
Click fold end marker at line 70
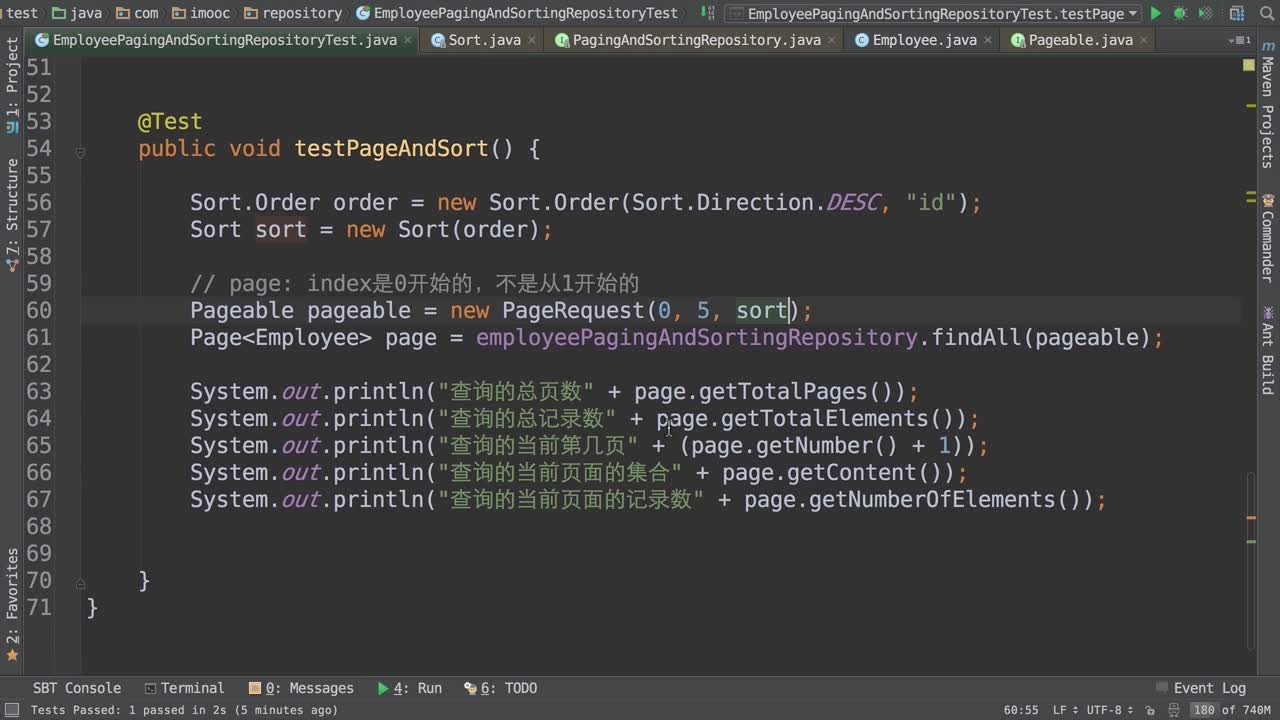click(x=80, y=583)
